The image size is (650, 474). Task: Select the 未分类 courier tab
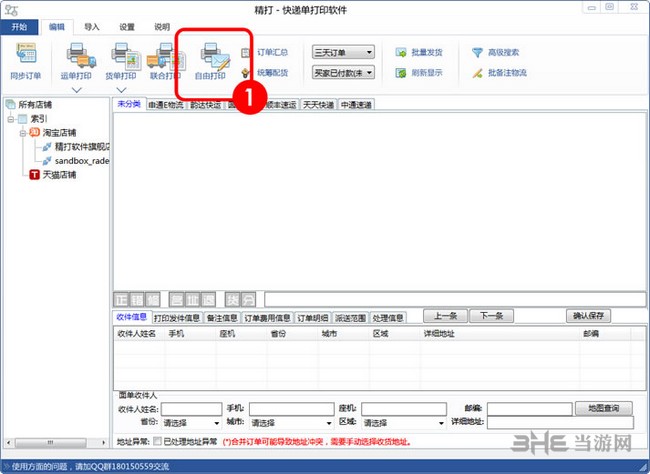coord(129,104)
